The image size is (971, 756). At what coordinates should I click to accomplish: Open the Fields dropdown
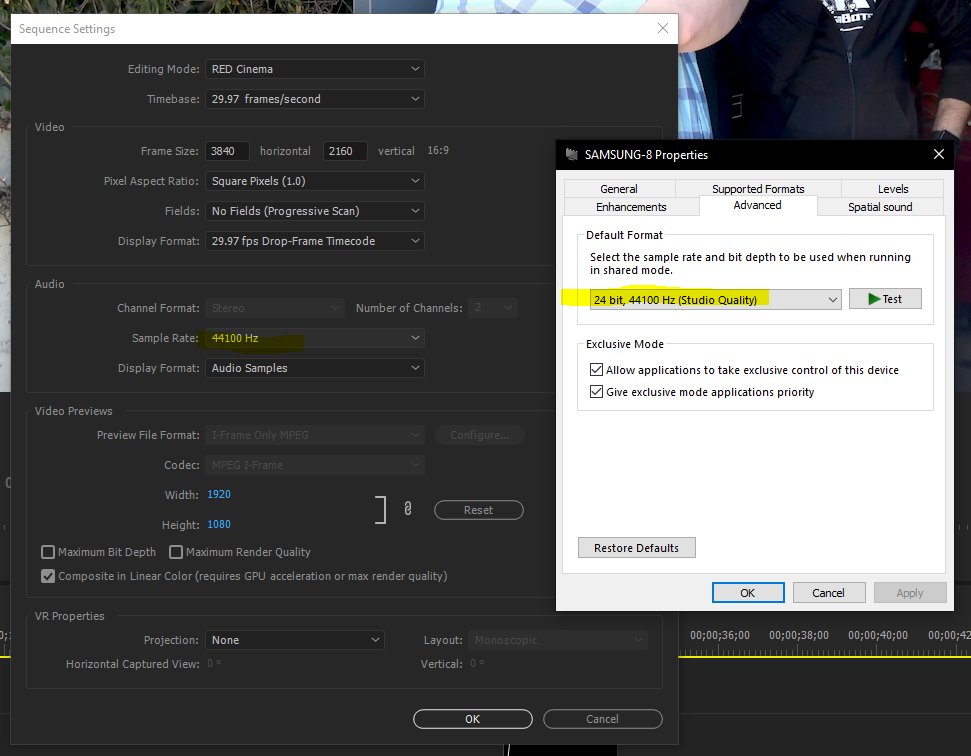point(315,211)
